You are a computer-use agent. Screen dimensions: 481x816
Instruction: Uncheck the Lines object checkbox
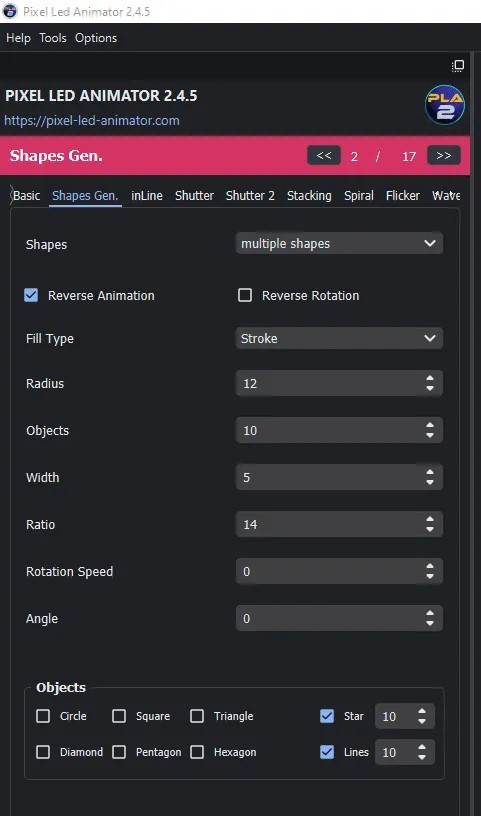tap(327, 752)
